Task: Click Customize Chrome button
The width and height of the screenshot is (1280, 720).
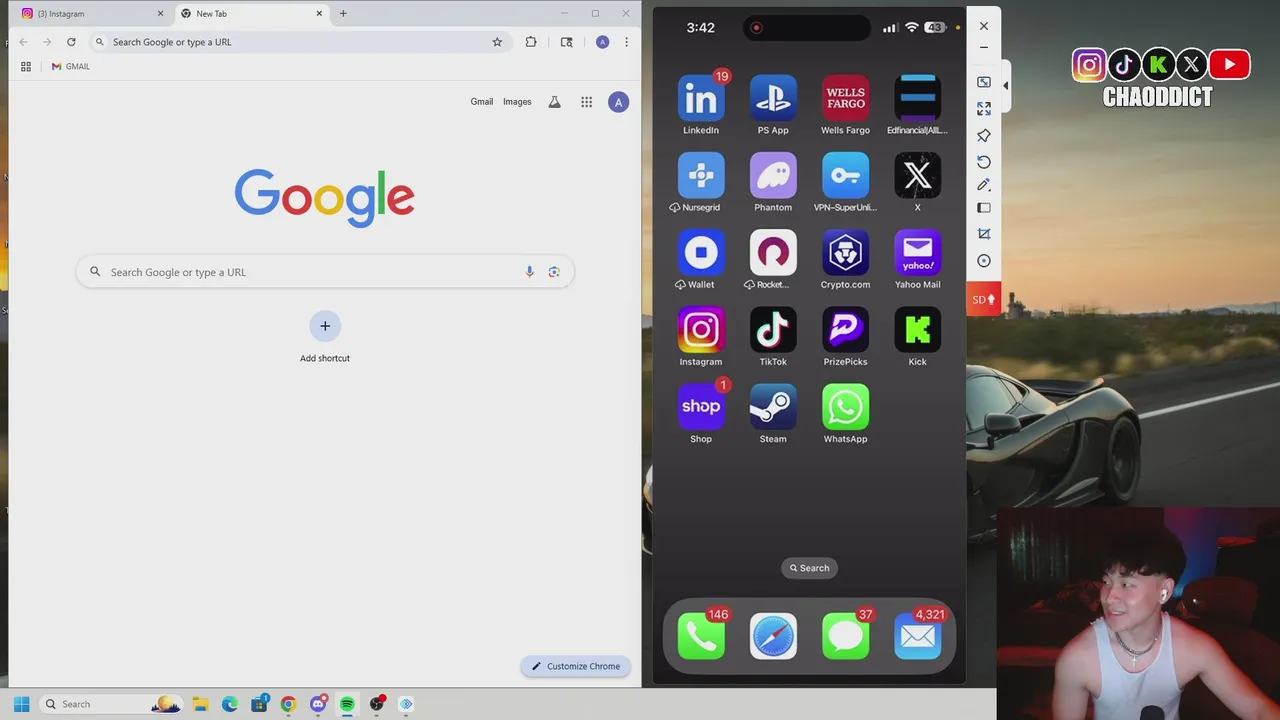Action: pos(576,666)
